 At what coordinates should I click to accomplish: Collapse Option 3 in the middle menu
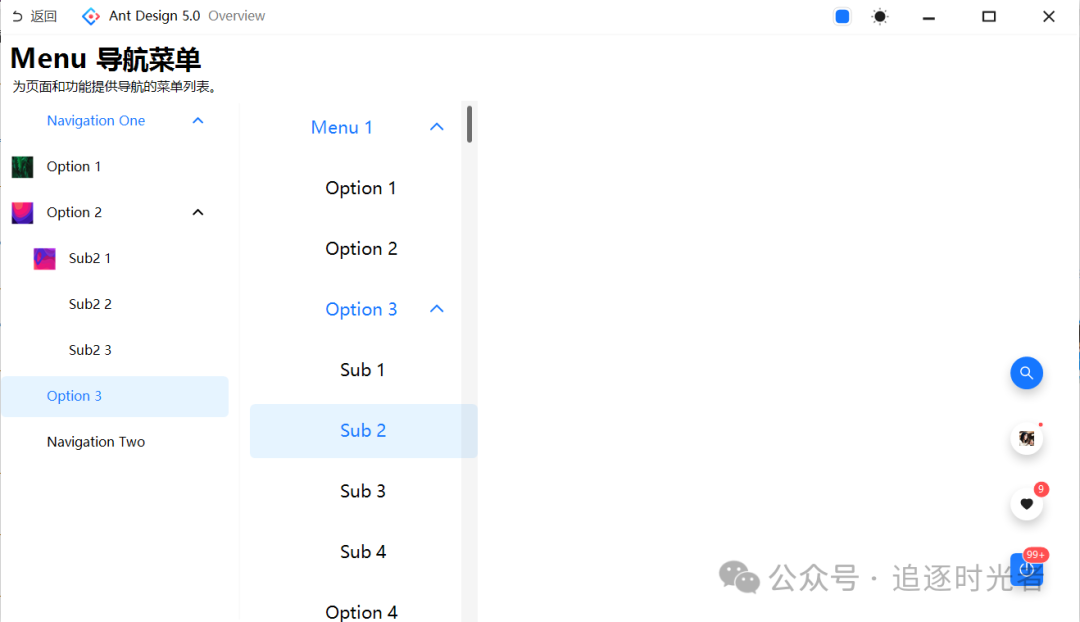[x=437, y=309]
